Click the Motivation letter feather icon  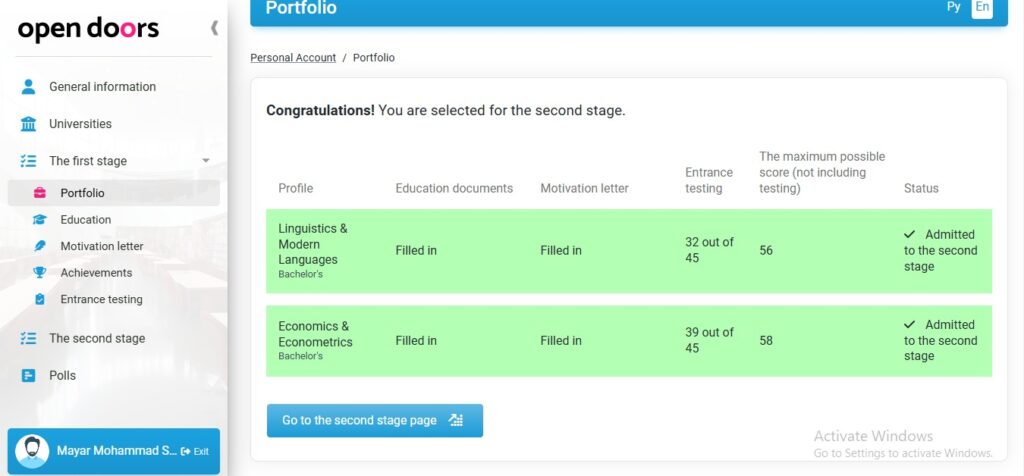[40, 246]
